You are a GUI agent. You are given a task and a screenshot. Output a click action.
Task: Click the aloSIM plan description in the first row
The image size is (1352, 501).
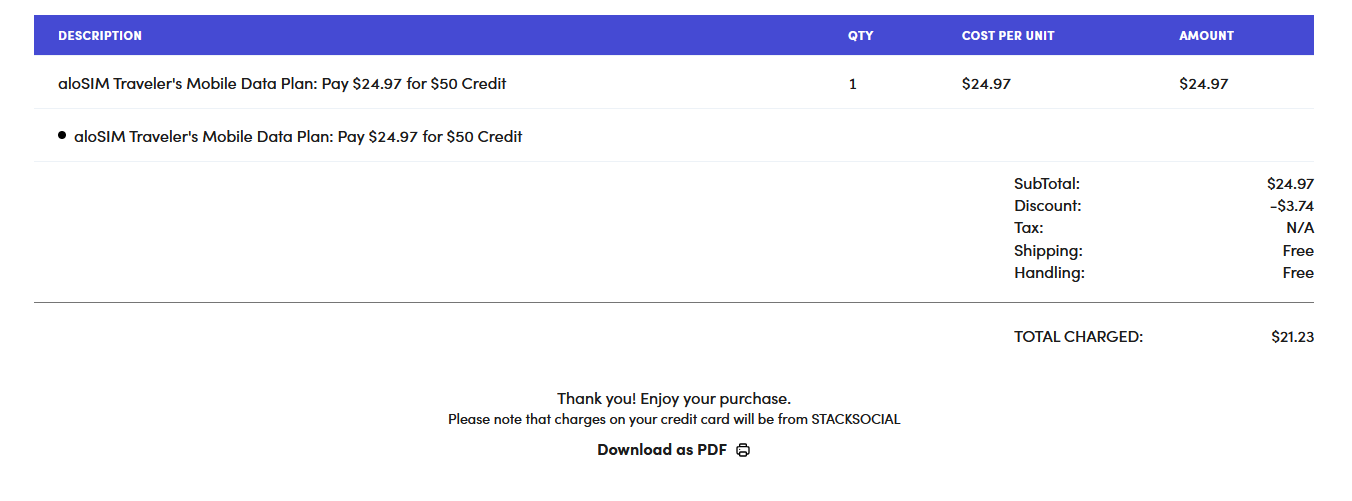pos(282,84)
